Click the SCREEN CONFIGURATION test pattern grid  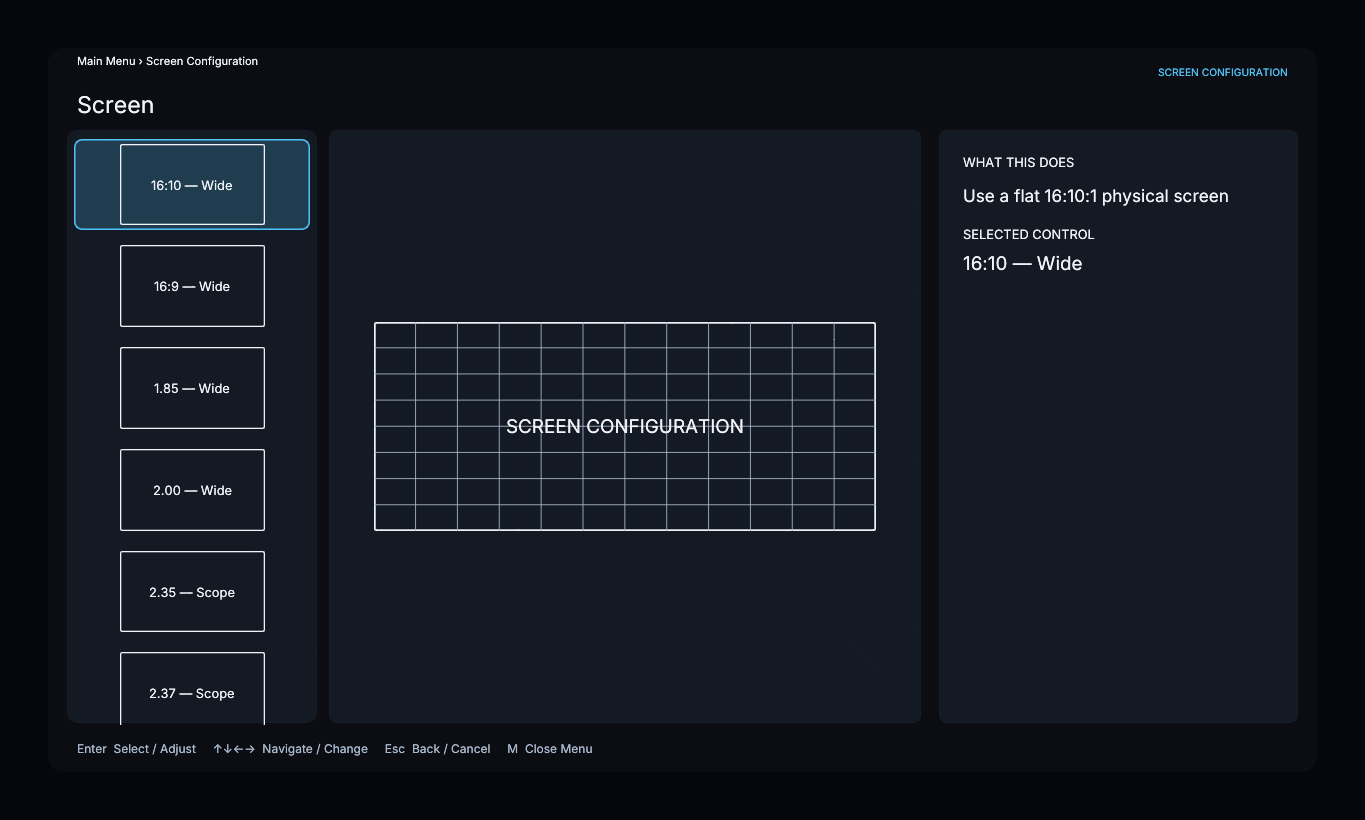625,426
